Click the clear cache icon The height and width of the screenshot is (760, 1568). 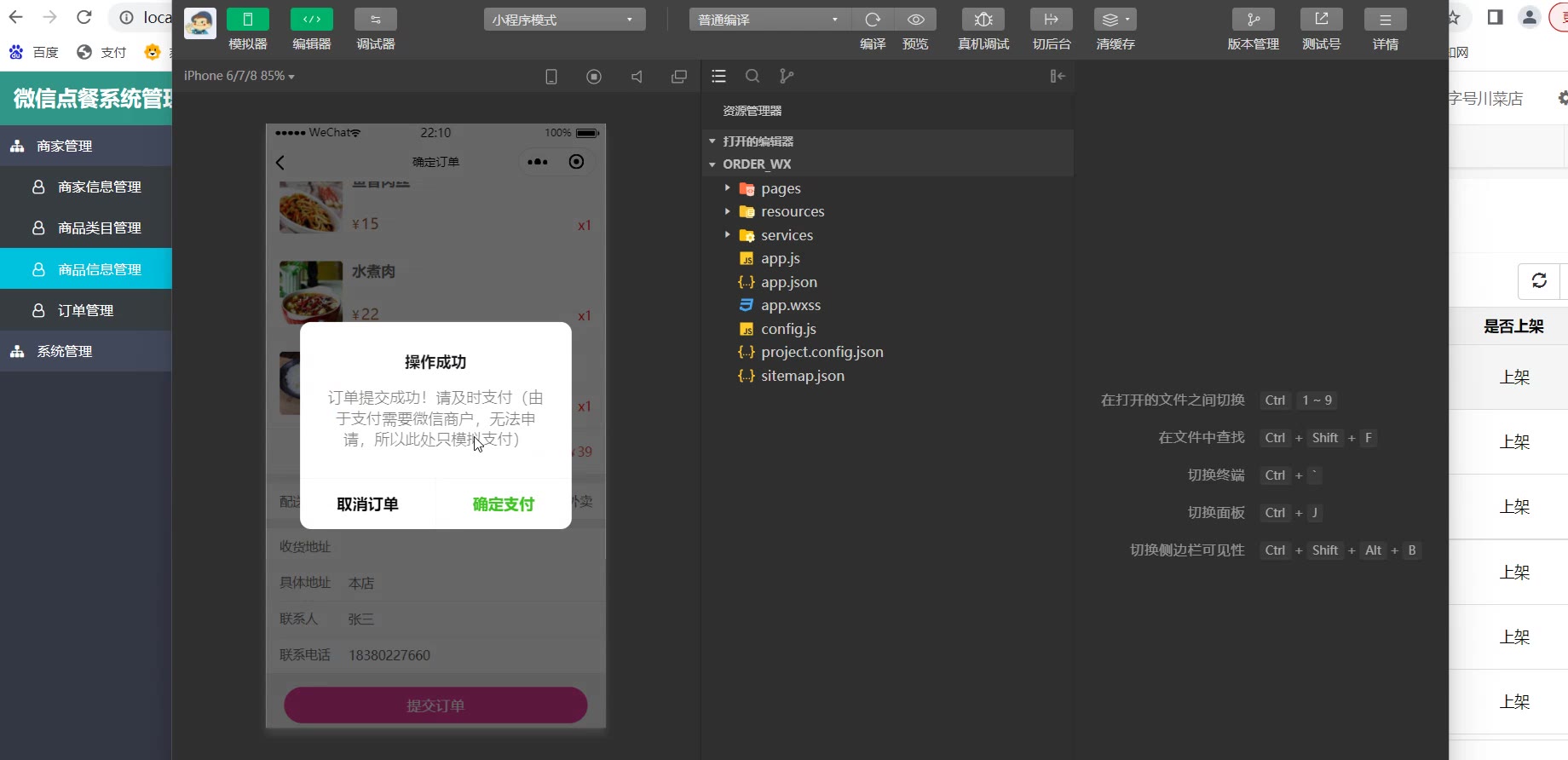point(1115,20)
